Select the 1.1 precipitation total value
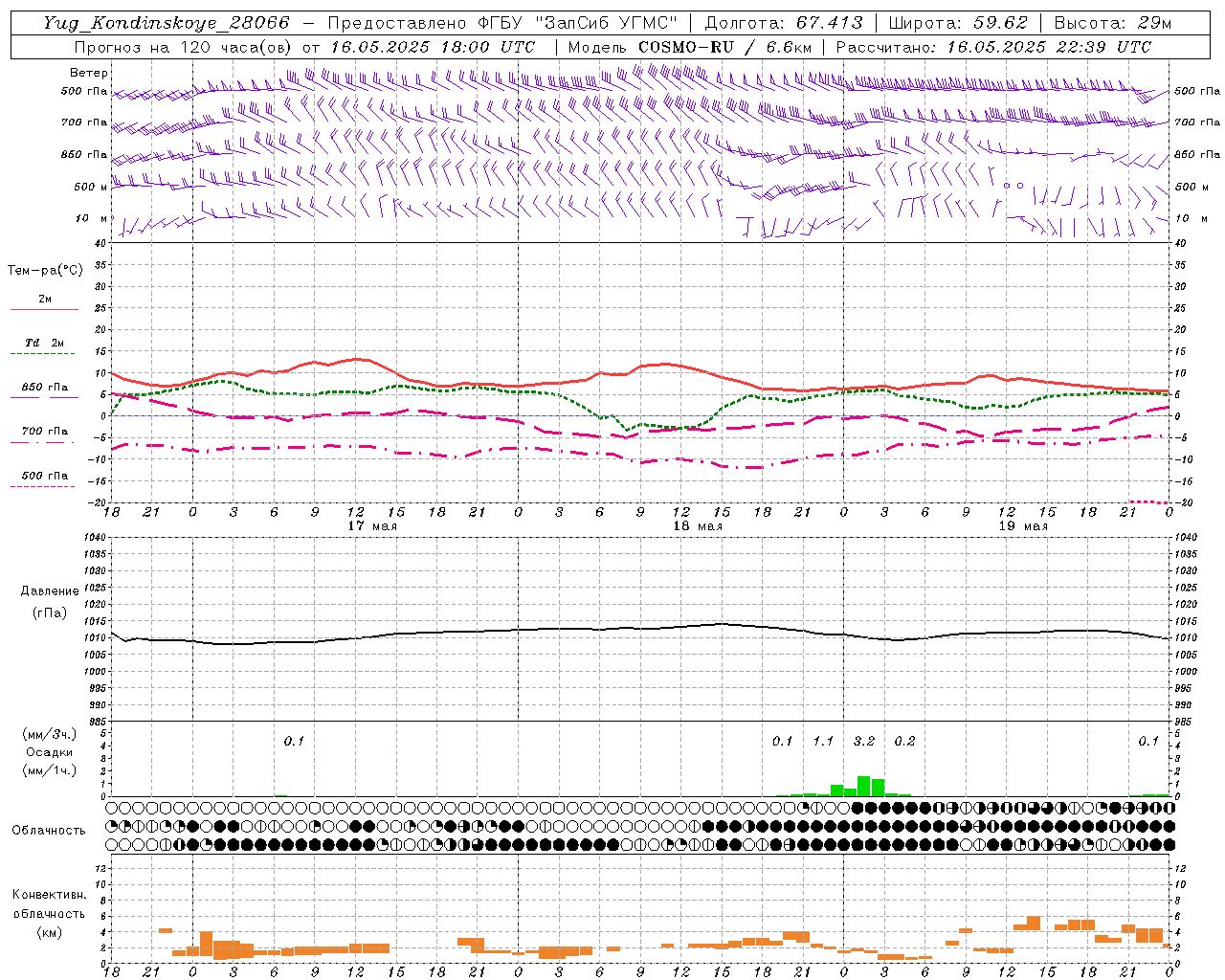The image size is (1225, 980). [823, 741]
